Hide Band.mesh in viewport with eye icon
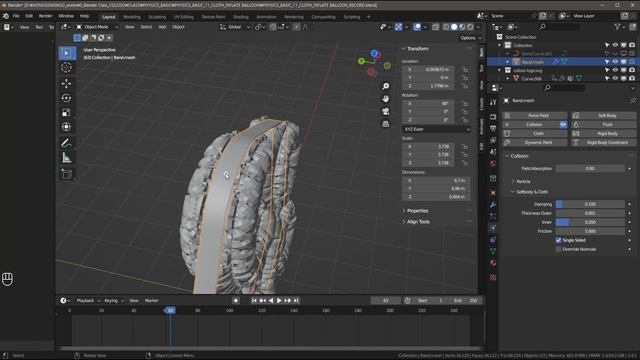 615,62
